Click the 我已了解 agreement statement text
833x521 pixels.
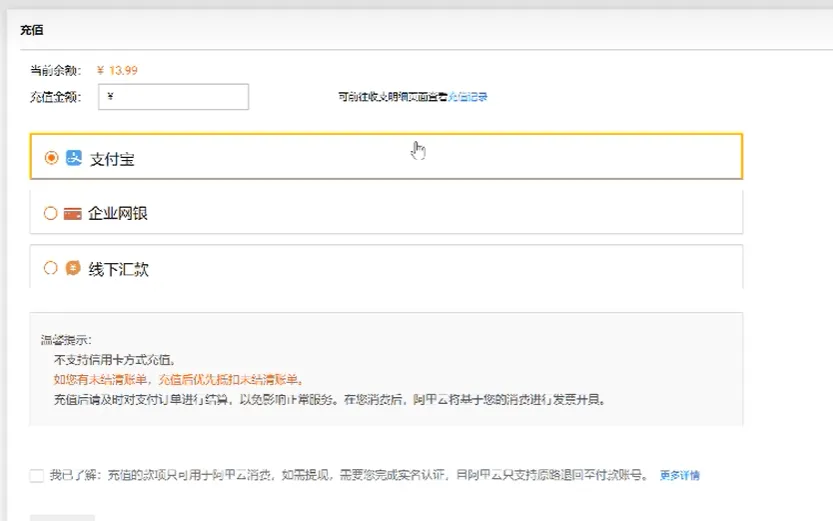pos(350,475)
